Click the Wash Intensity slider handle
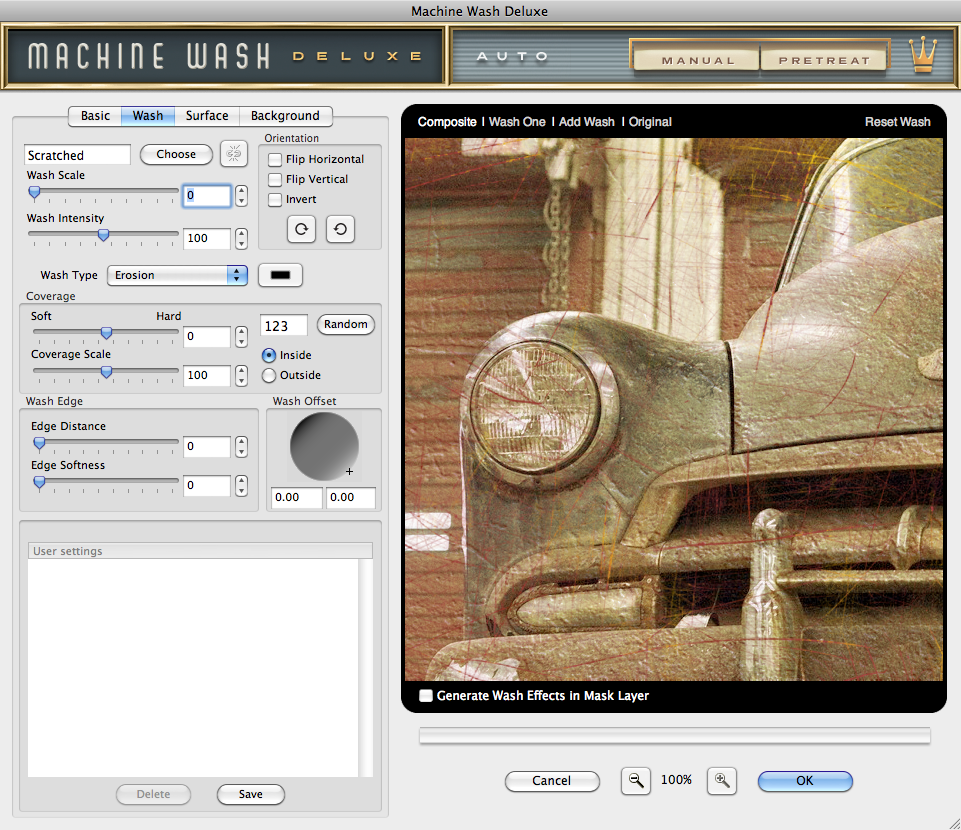Screen dimensions: 961x830 (x=104, y=235)
